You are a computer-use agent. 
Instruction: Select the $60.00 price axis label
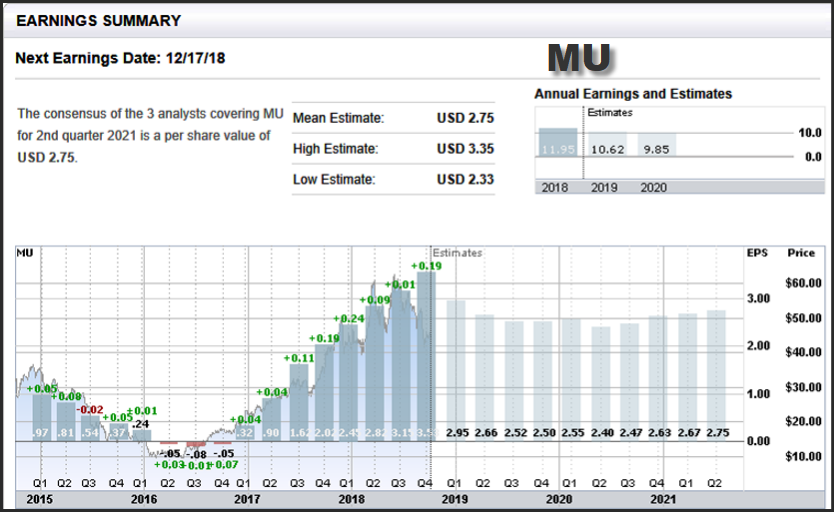click(x=802, y=283)
